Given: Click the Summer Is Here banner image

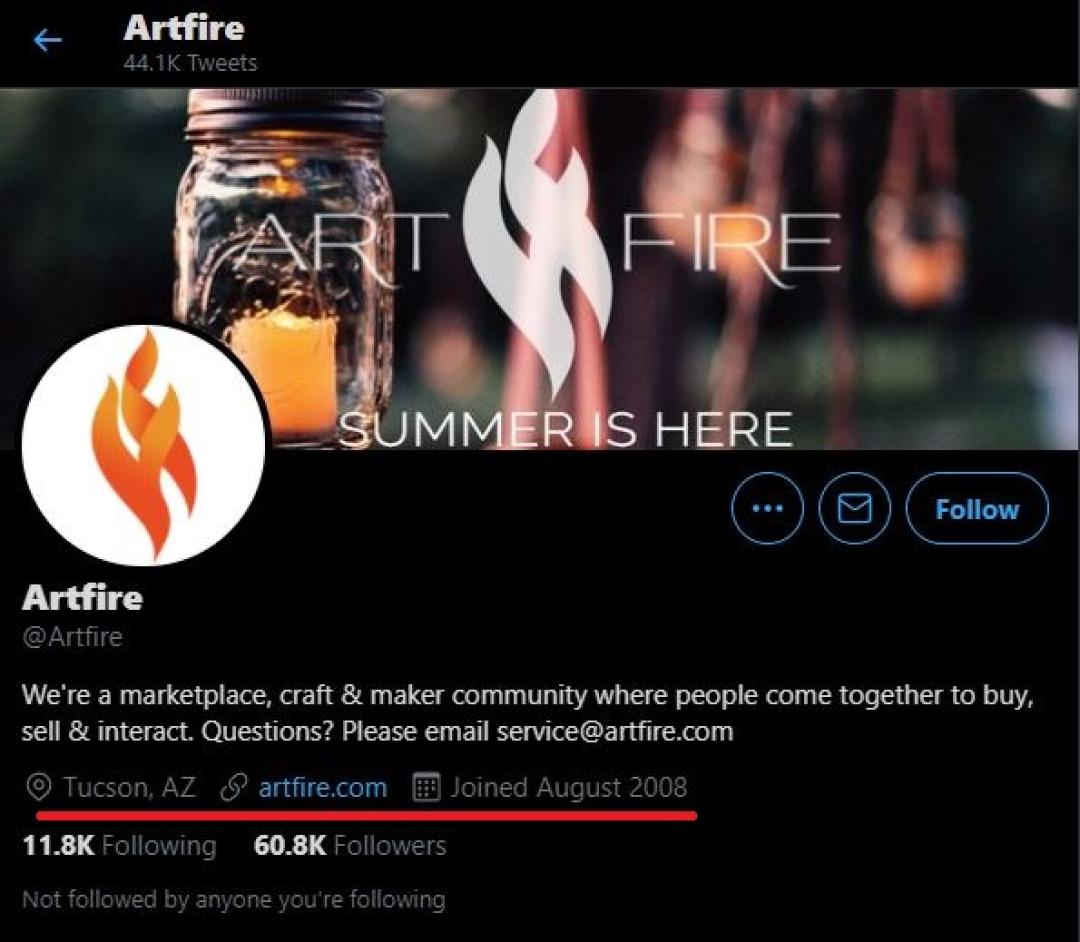Looking at the screenshot, I should click(540, 269).
